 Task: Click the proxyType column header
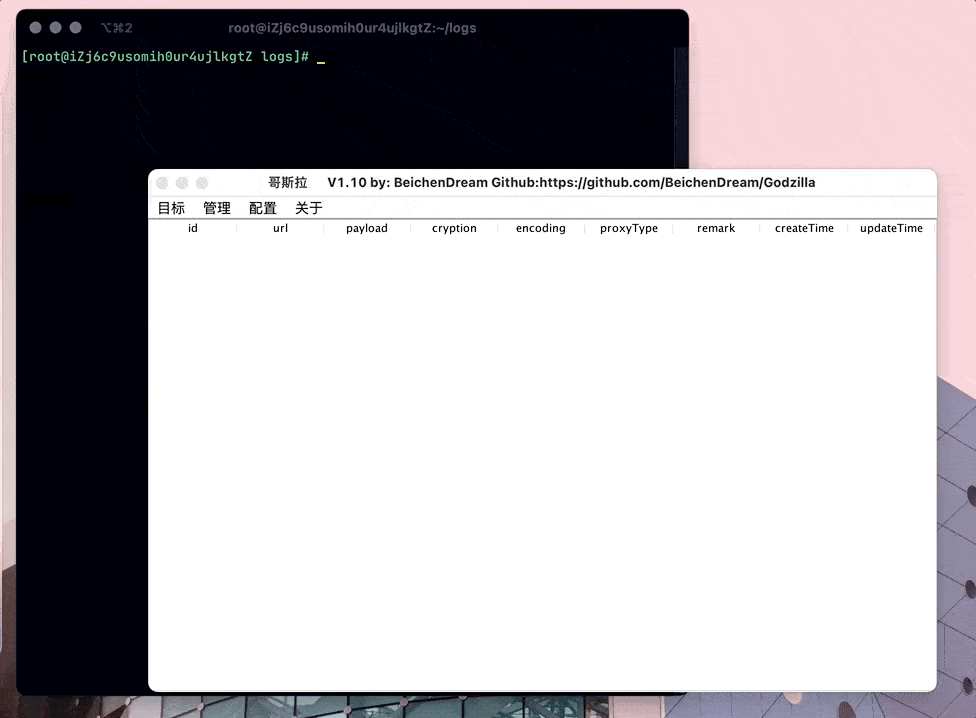pyautogui.click(x=629, y=228)
